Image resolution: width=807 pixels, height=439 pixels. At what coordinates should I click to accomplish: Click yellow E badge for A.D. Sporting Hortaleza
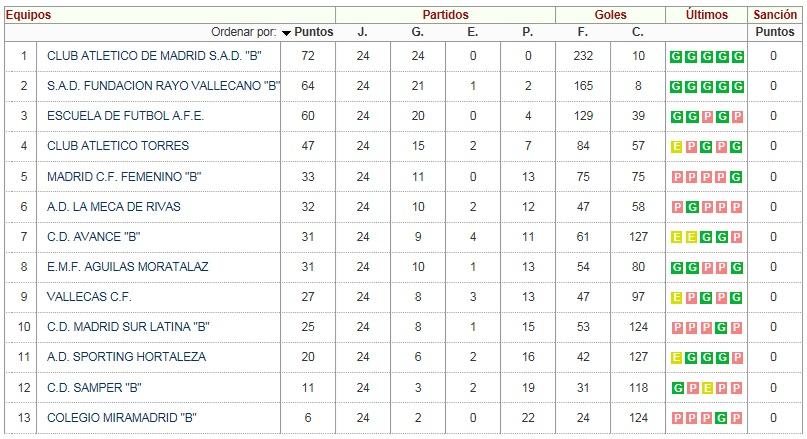point(676,358)
